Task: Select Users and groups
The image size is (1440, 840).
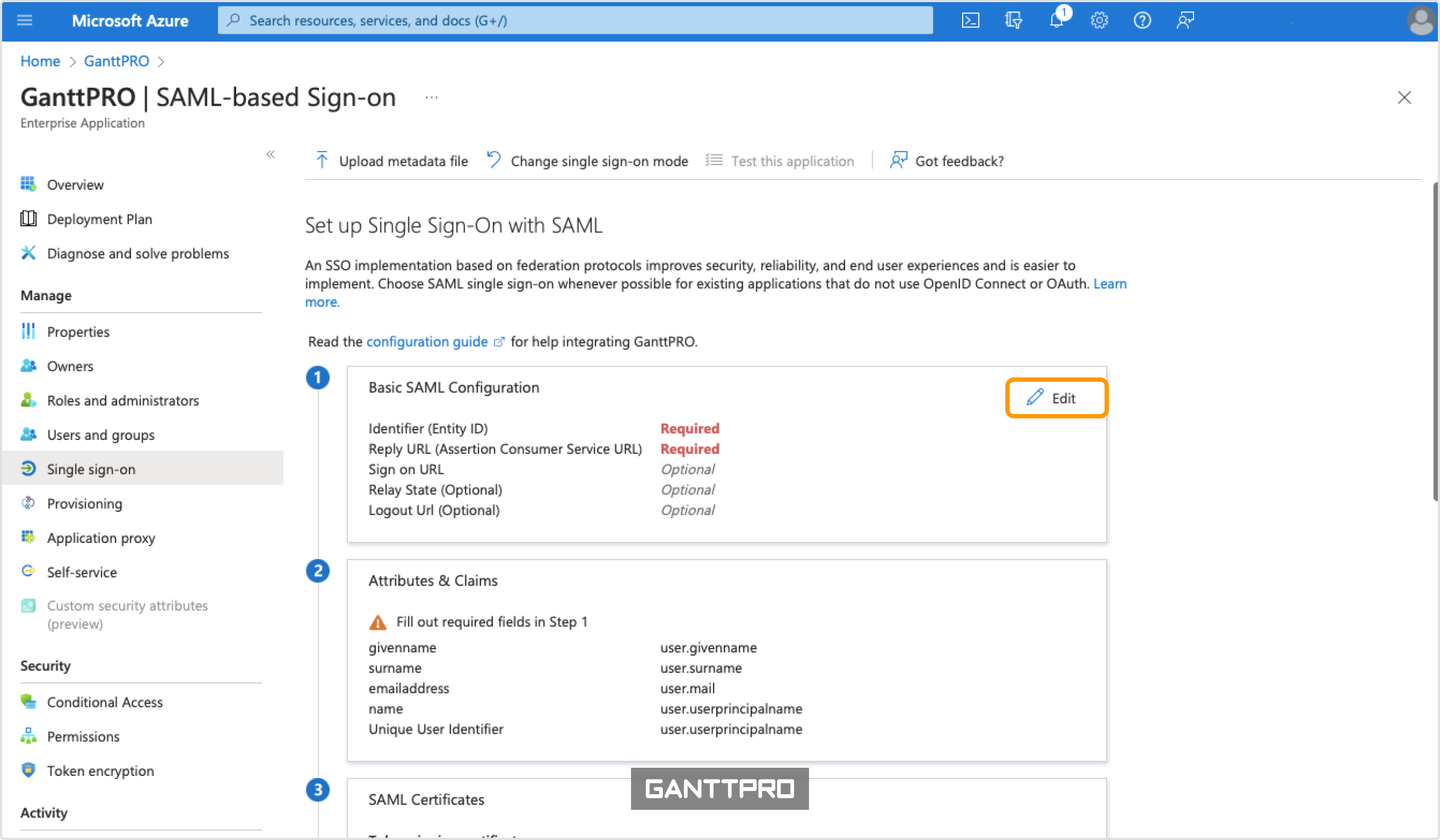Action: 100,435
